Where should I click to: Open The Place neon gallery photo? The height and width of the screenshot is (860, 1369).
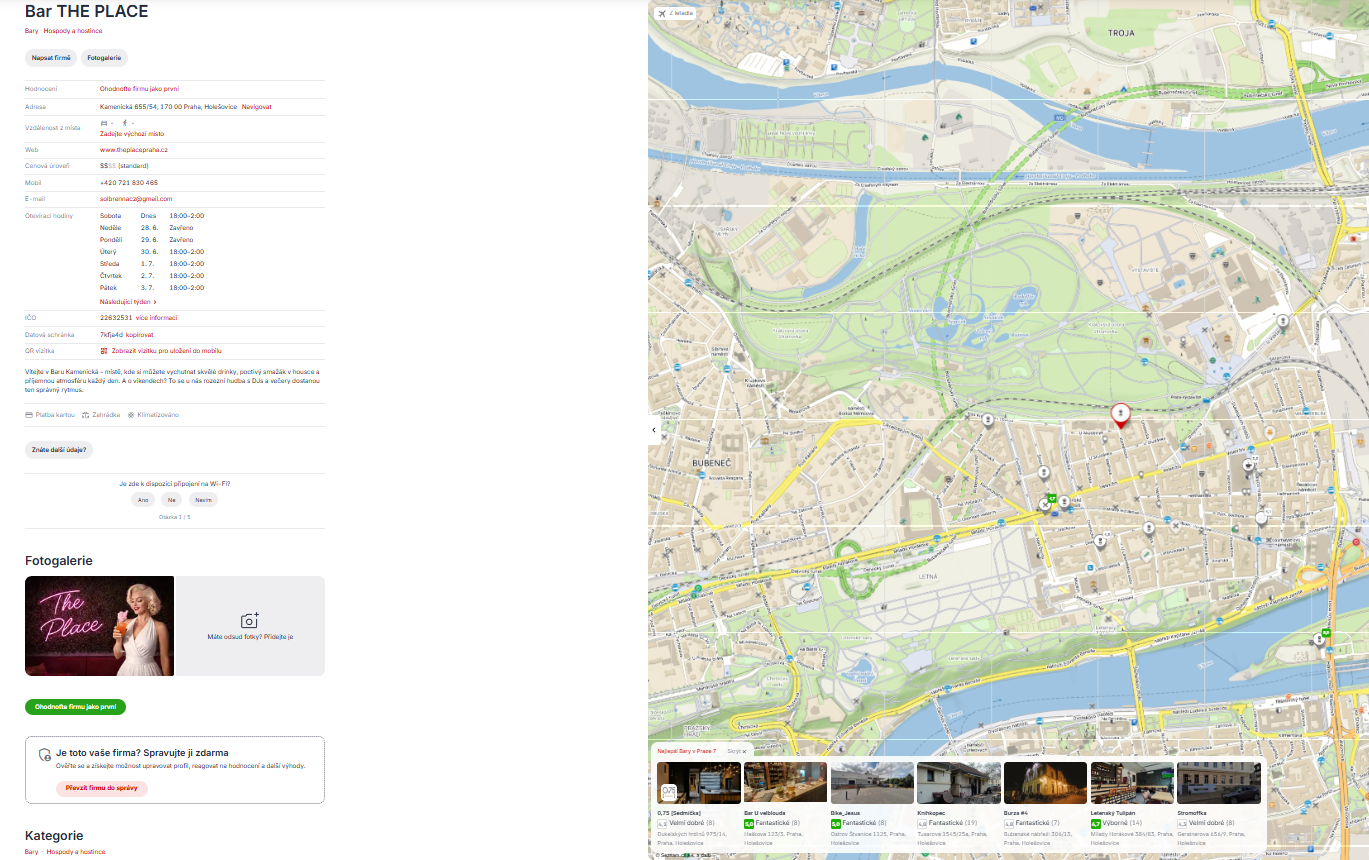point(99,626)
